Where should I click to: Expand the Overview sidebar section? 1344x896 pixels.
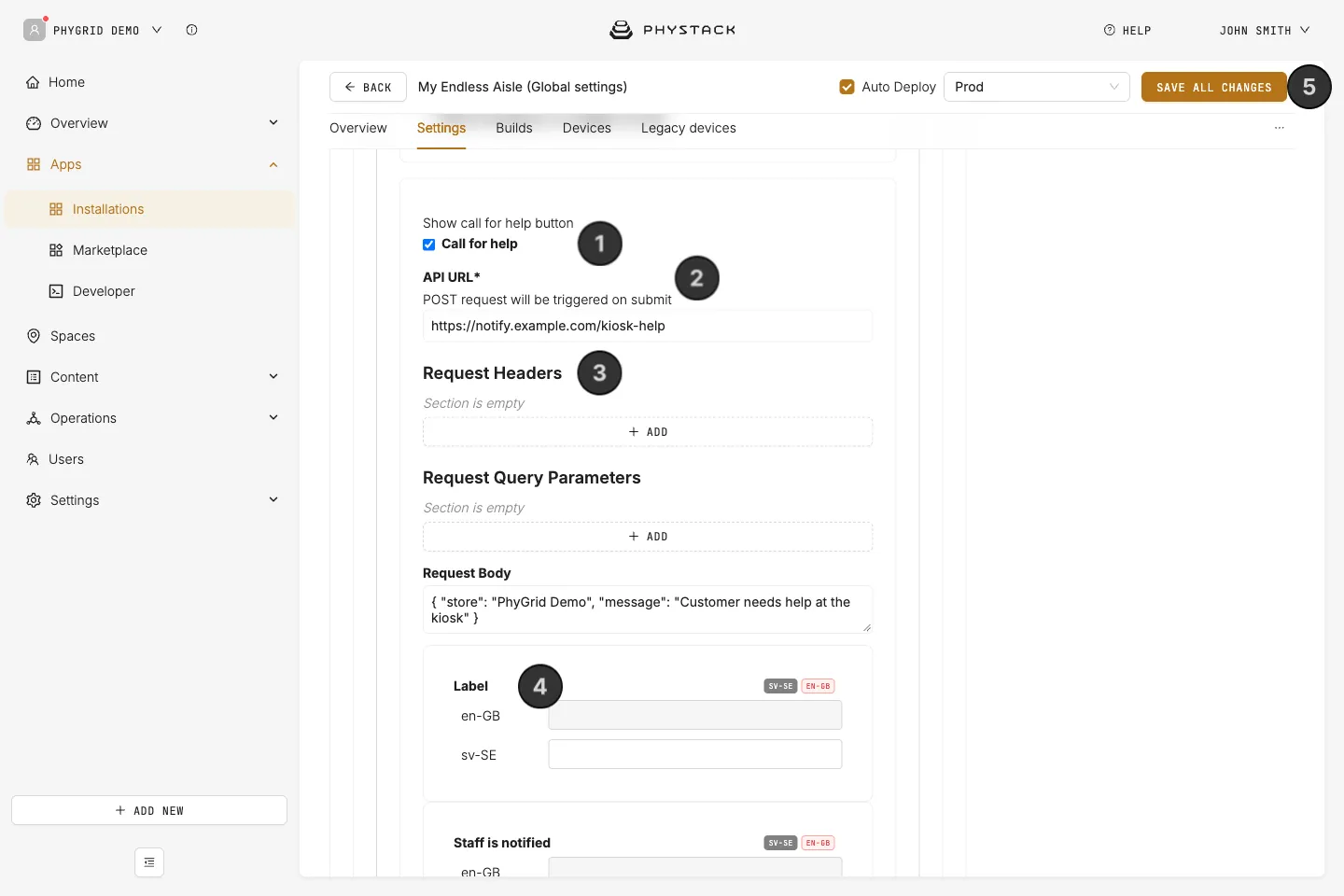click(x=273, y=123)
